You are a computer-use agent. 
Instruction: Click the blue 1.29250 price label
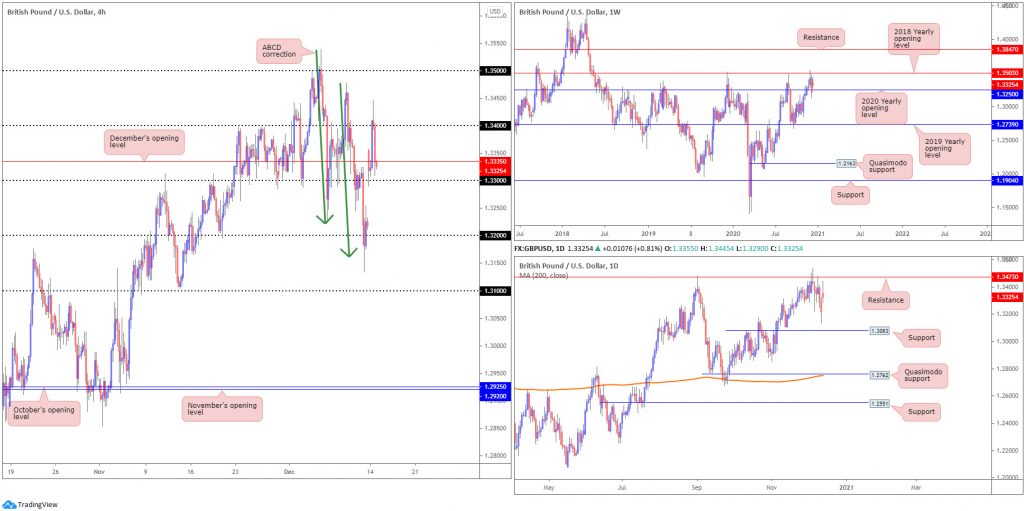tap(493, 387)
